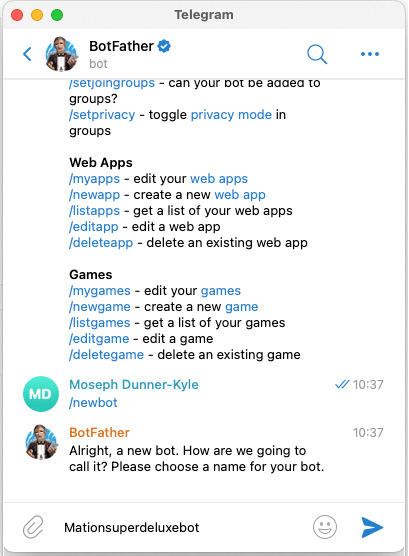Click the red close window button
The width and height of the screenshot is (409, 556).
point(17,15)
